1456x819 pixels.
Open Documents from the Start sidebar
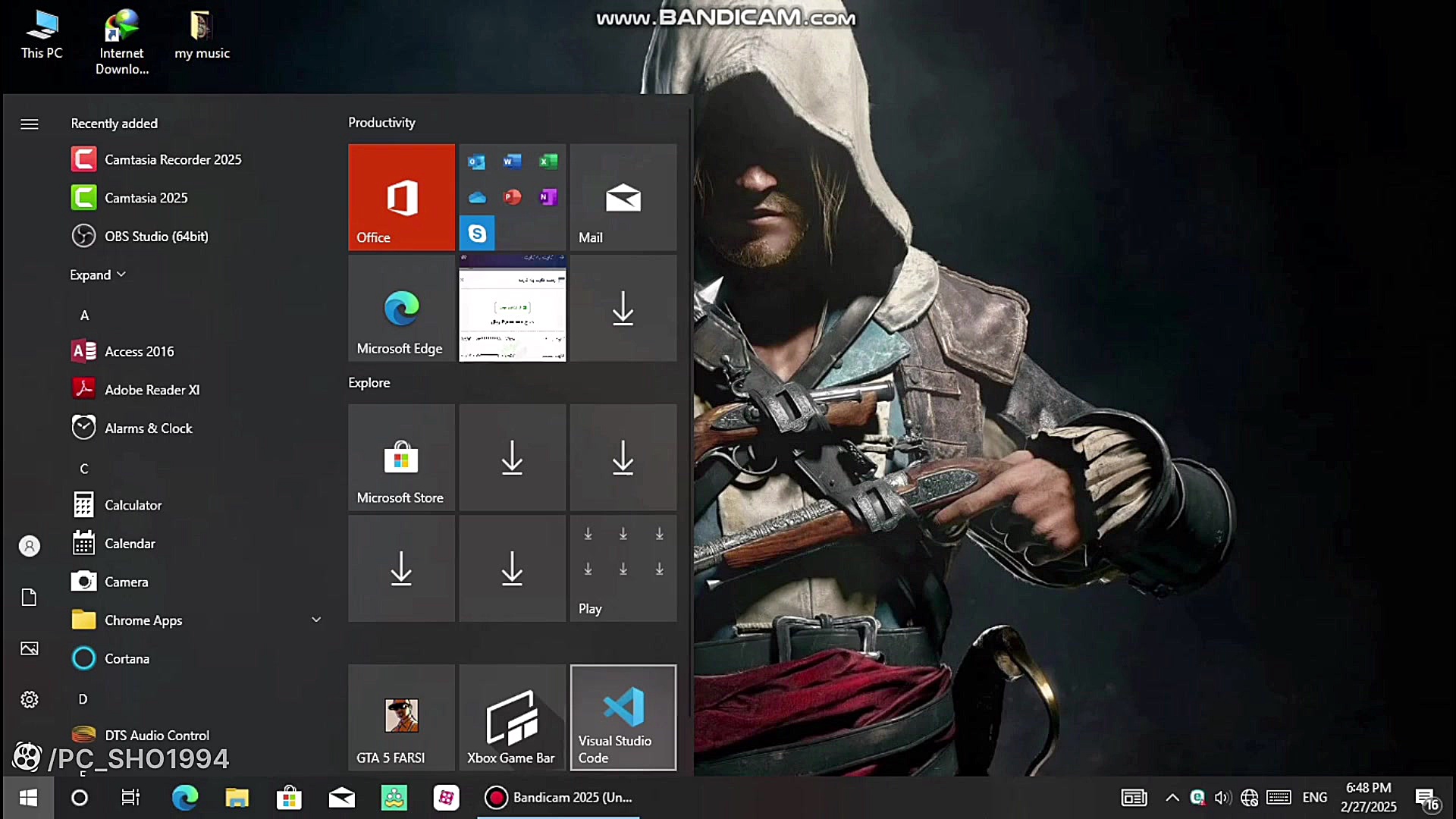click(x=30, y=598)
